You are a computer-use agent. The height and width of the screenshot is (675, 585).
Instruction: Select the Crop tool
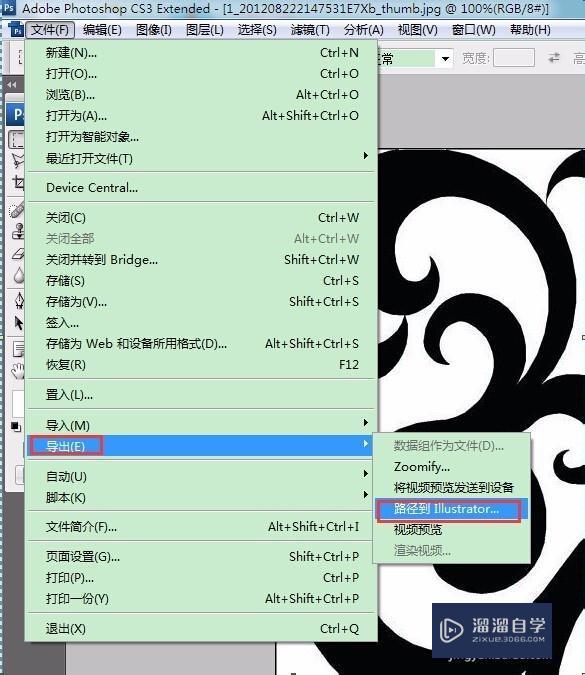18,183
